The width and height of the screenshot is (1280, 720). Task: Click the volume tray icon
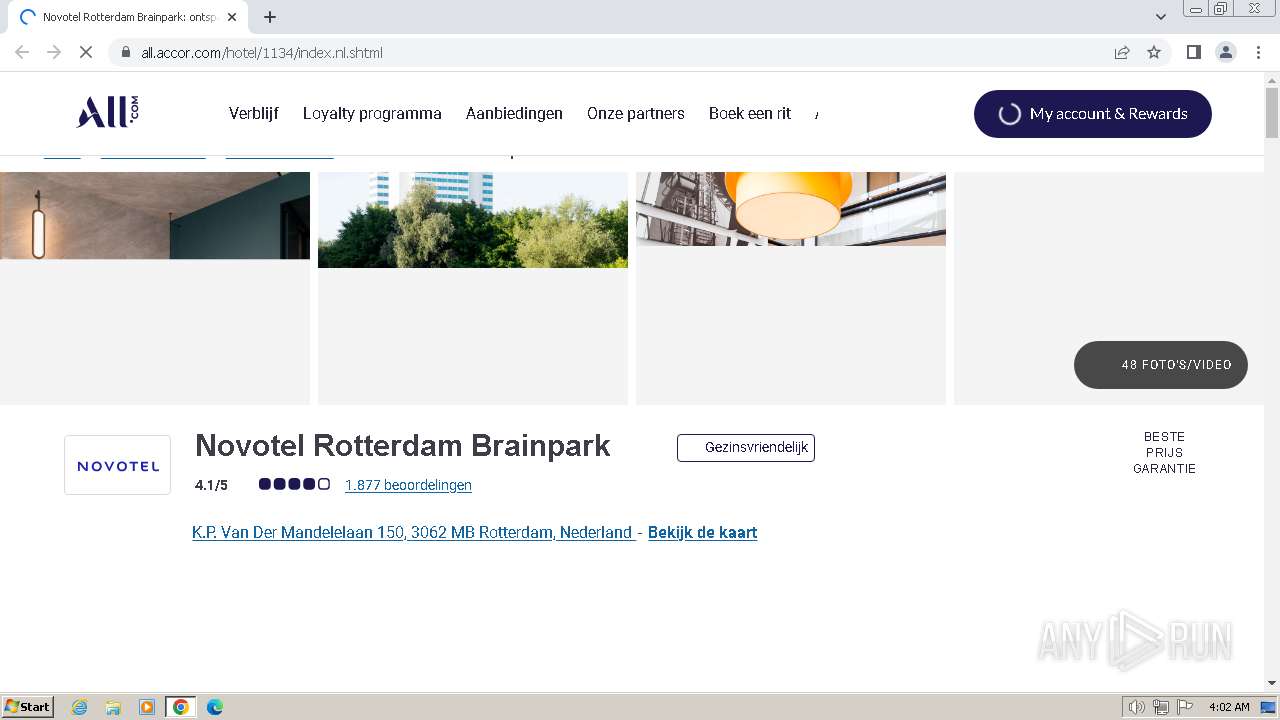1136,707
